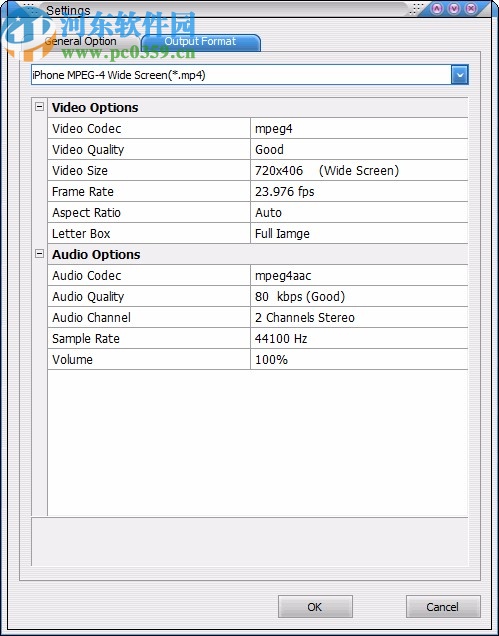Select the Aspect Ratio label cell
The image size is (499, 636).
point(149,213)
